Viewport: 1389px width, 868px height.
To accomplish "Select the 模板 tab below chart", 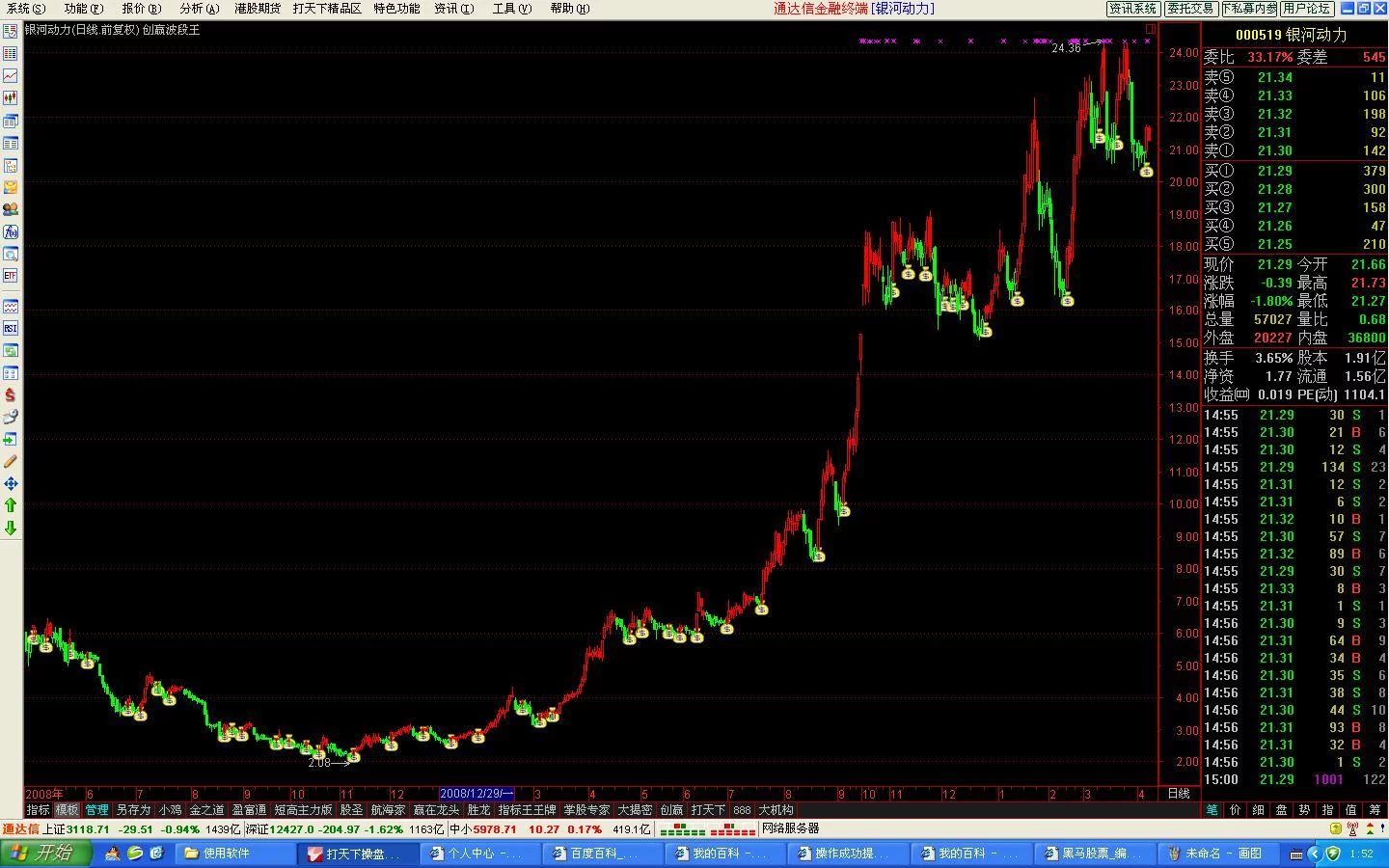I will pos(67,810).
